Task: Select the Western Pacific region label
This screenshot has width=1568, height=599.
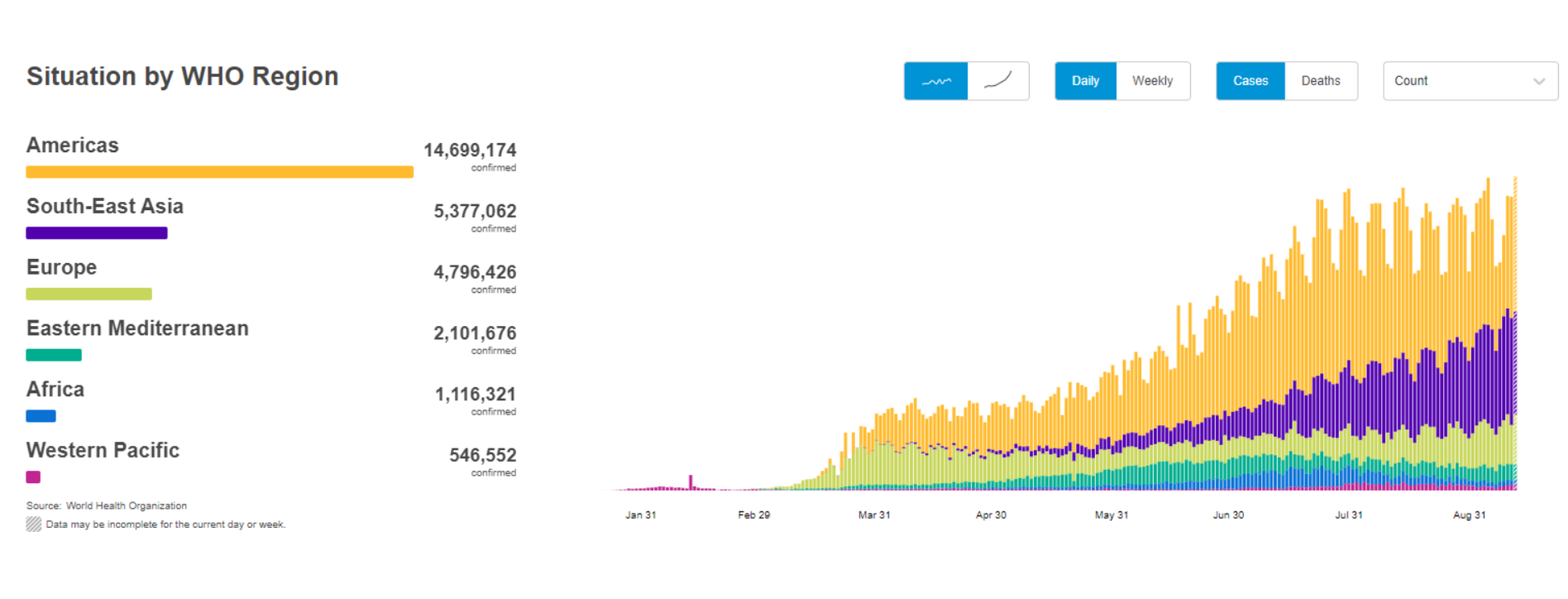Action: click(x=103, y=450)
